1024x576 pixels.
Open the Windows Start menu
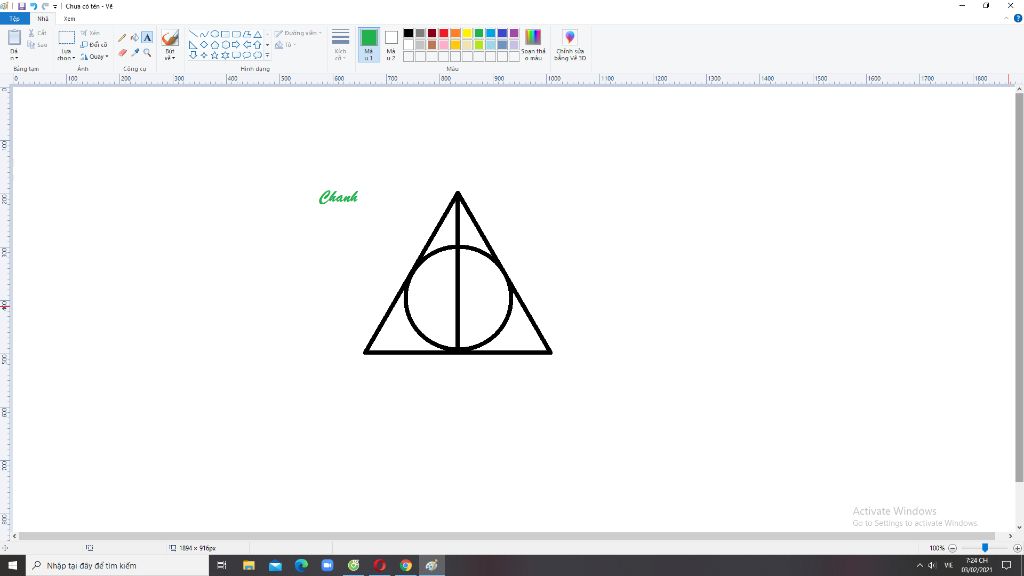coord(12,566)
